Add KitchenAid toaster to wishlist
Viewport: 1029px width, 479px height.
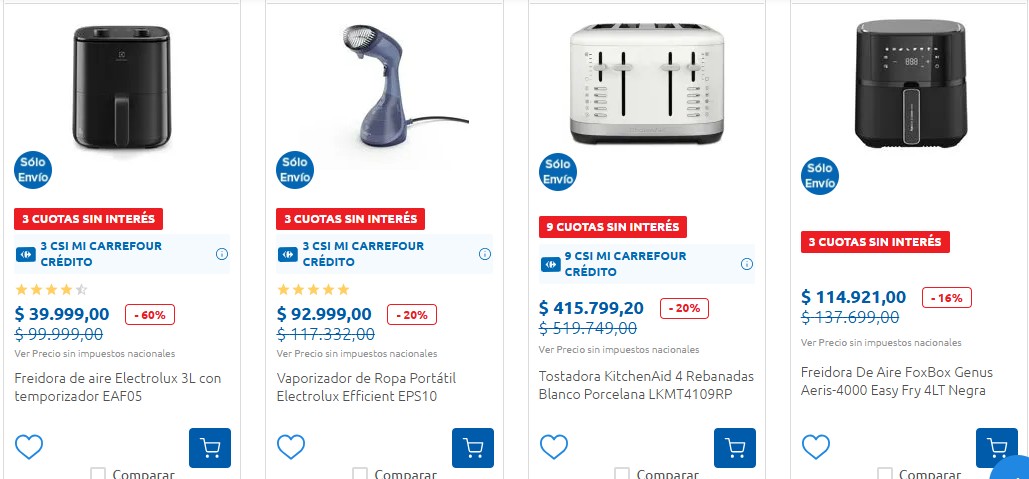554,447
